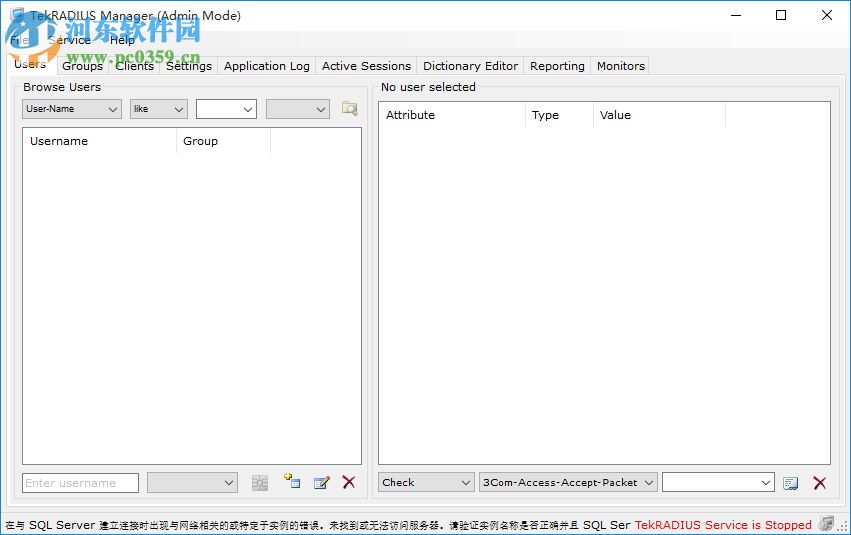This screenshot has height=535, width=851.
Task: Click the Group column header
Action: click(224, 141)
